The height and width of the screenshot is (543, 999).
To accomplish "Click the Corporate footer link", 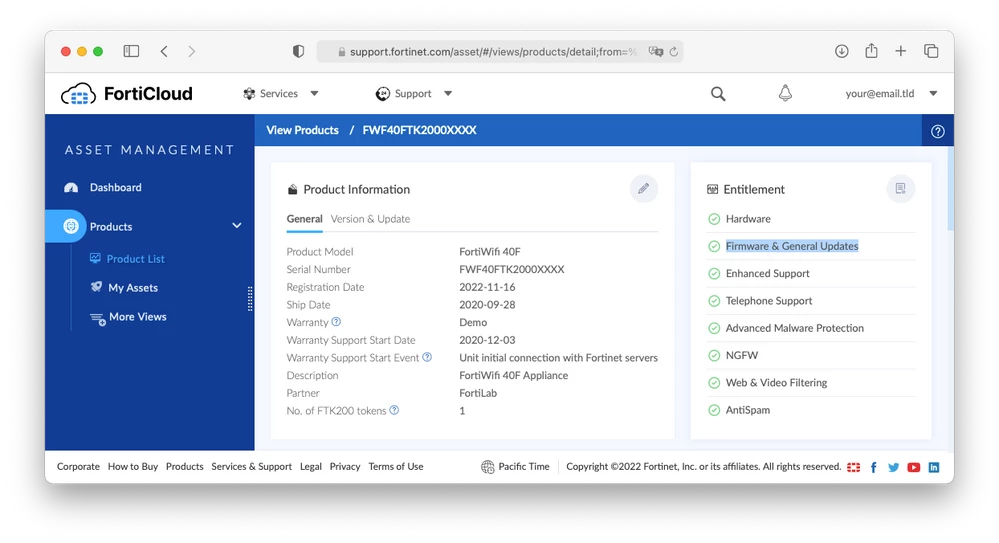I will [x=78, y=467].
